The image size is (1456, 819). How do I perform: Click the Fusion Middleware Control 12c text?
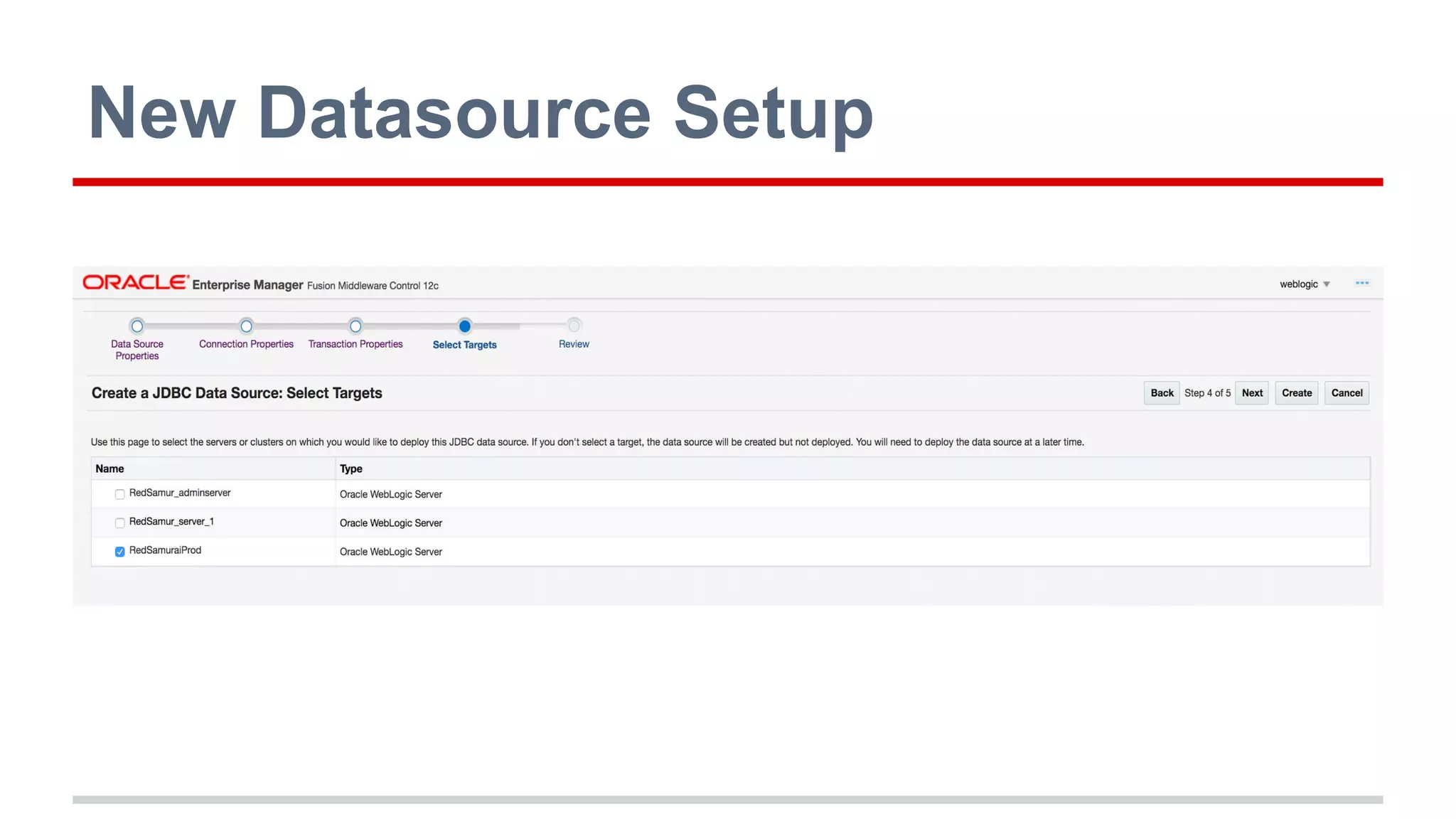(373, 286)
